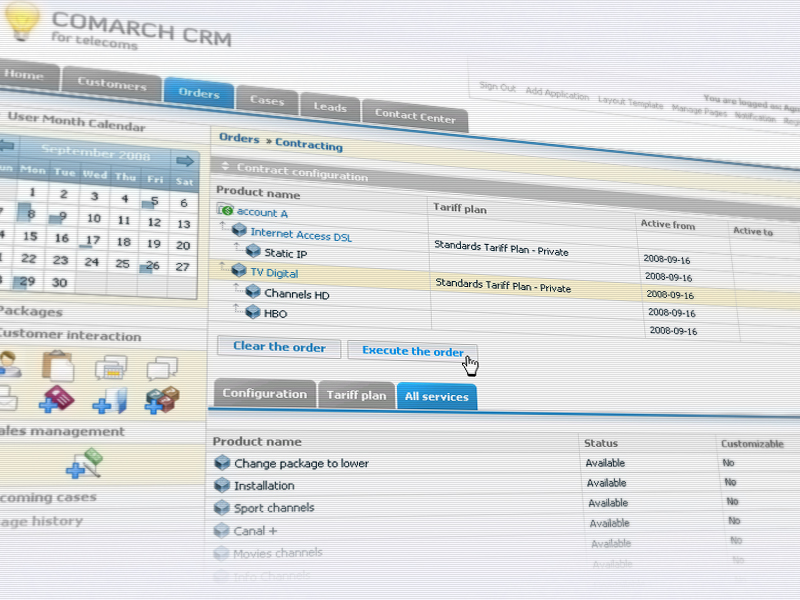Image resolution: width=800 pixels, height=600 pixels.
Task: Click the cube icon beside Installation
Action: (x=222, y=485)
